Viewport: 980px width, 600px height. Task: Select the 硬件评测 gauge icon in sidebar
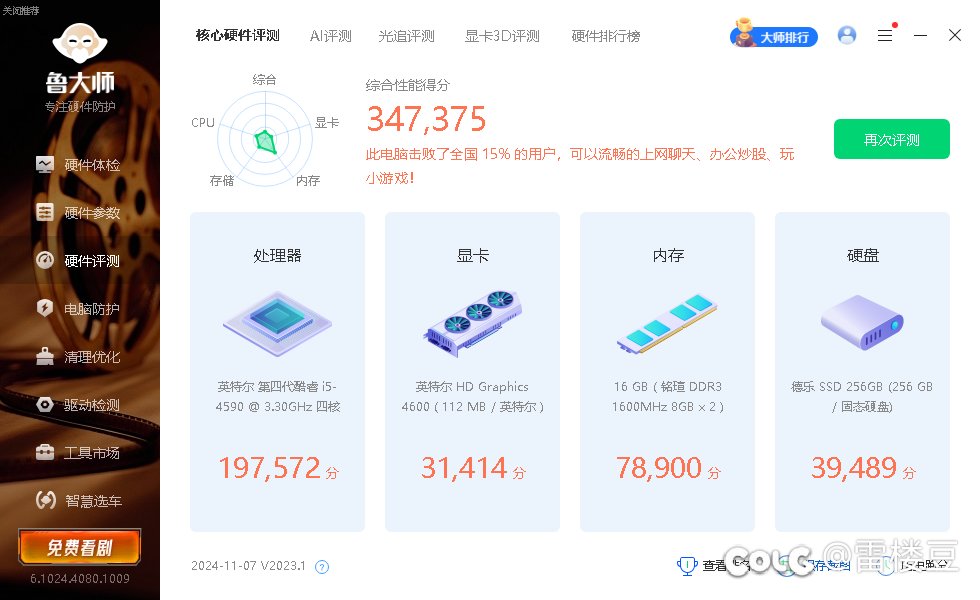45,260
